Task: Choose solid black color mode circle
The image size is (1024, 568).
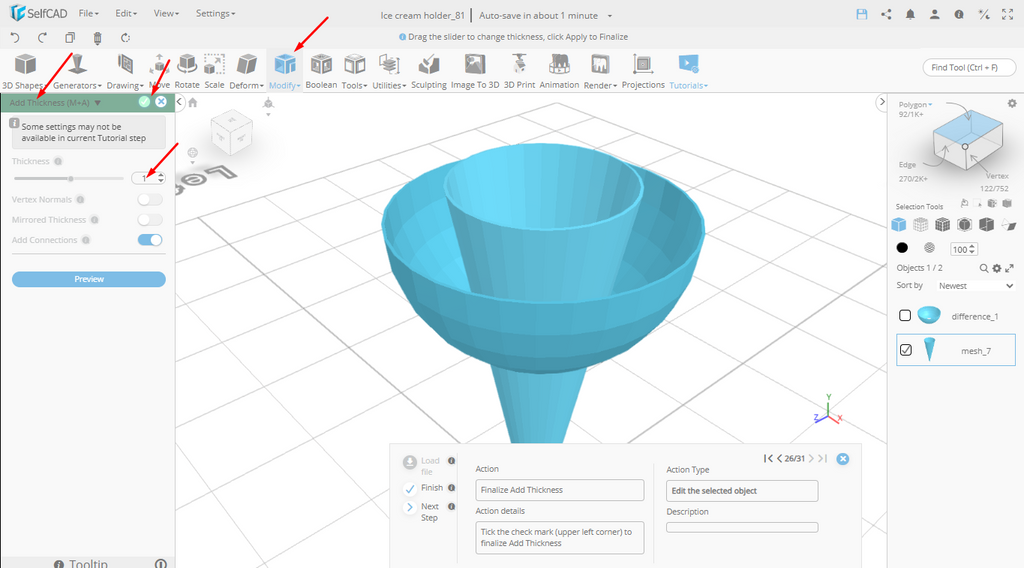Action: click(902, 247)
